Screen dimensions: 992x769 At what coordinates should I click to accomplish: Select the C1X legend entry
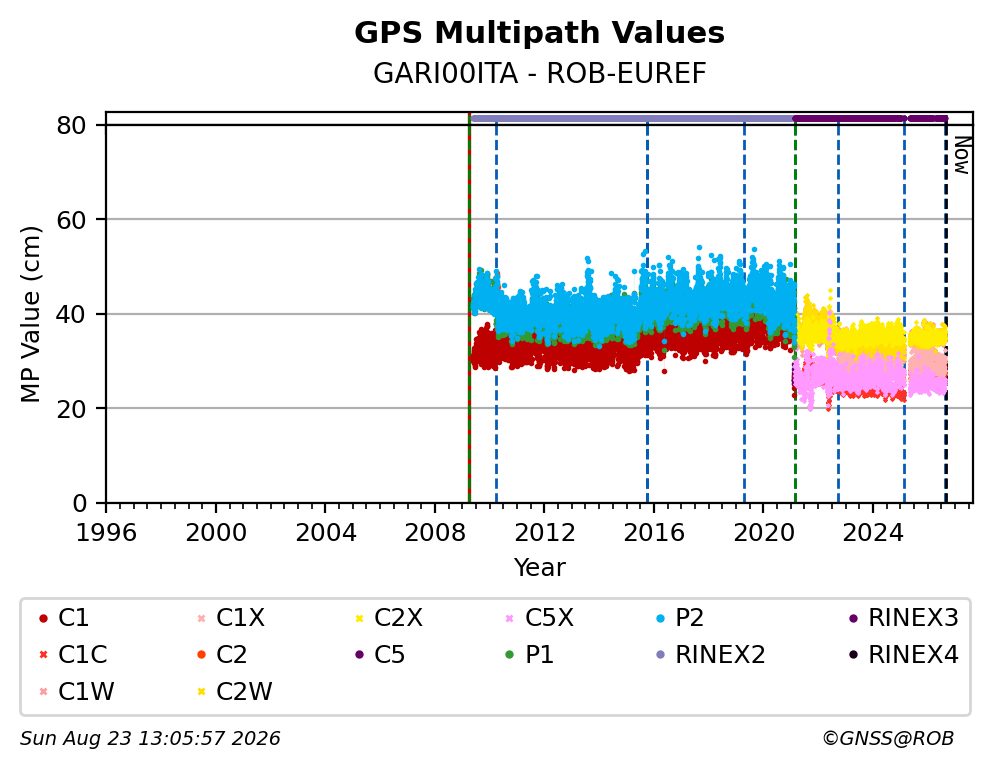click(x=230, y=618)
